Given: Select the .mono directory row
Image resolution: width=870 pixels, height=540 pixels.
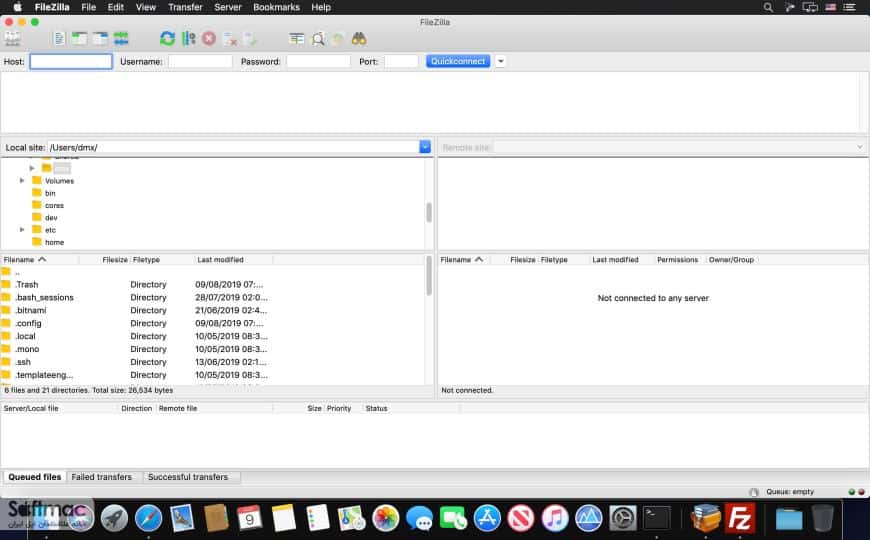Looking at the screenshot, I should 214,349.
